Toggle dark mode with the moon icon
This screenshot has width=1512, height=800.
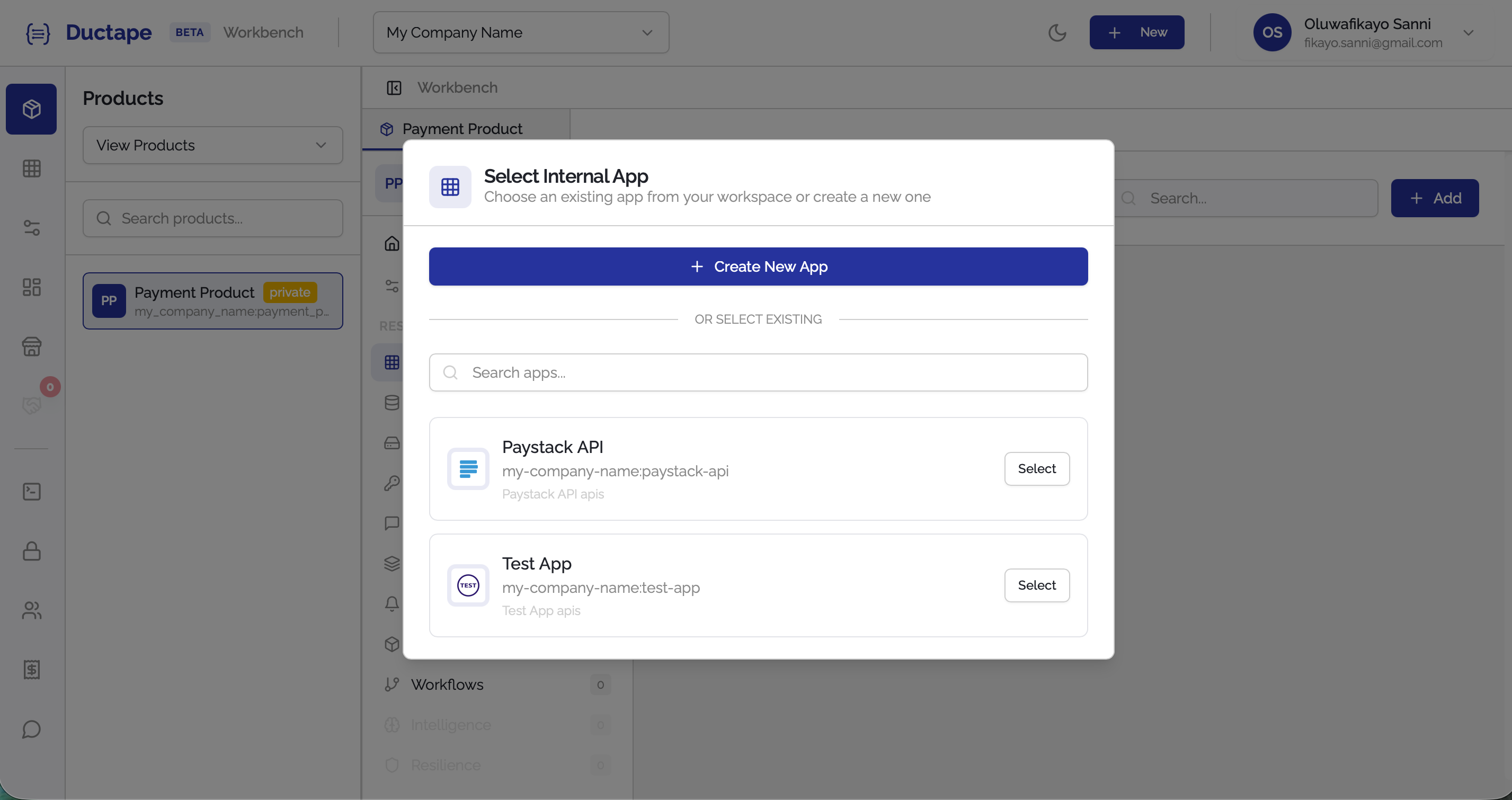click(x=1057, y=32)
